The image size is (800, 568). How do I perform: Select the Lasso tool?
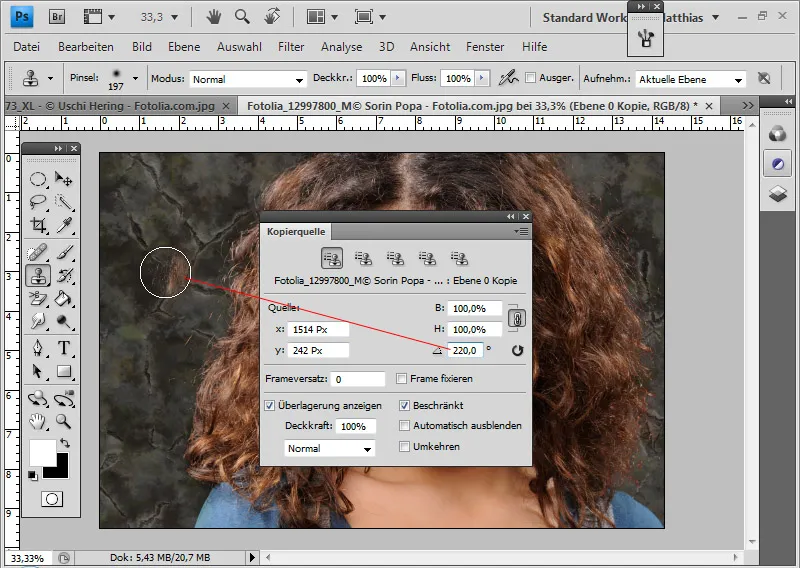click(38, 202)
